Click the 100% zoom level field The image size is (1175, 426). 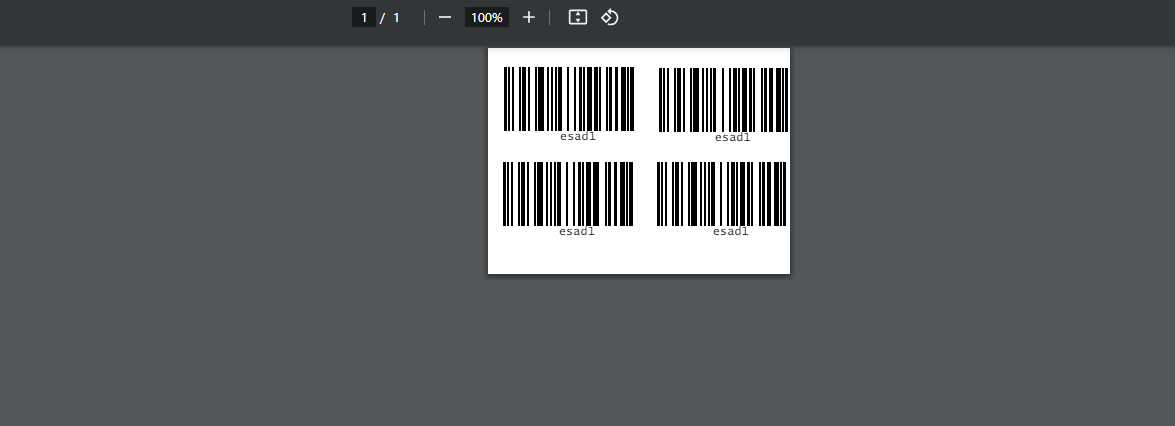click(487, 17)
